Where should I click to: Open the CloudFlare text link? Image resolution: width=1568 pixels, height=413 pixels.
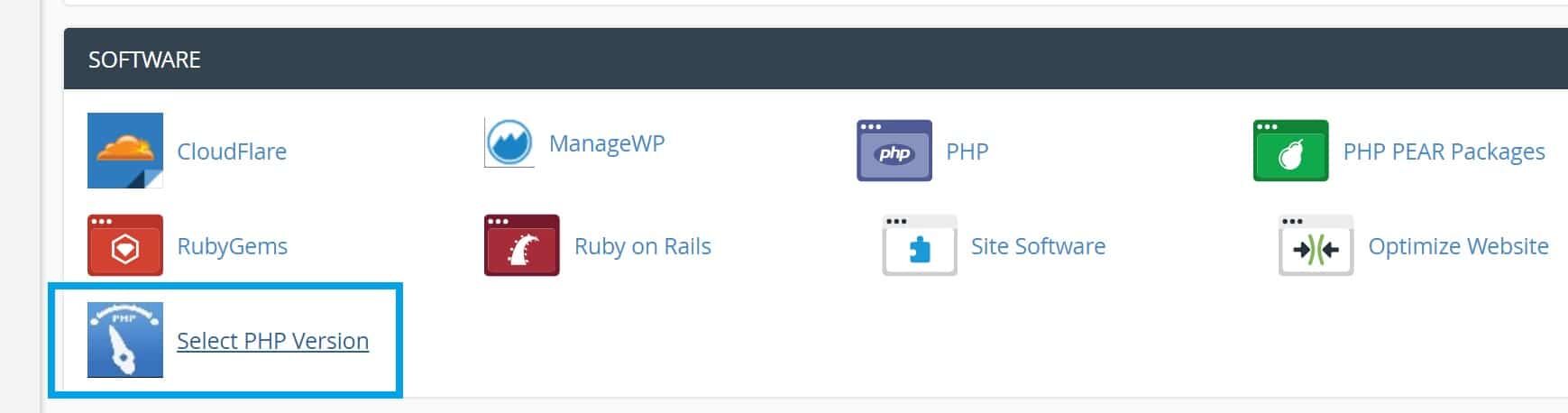click(232, 151)
